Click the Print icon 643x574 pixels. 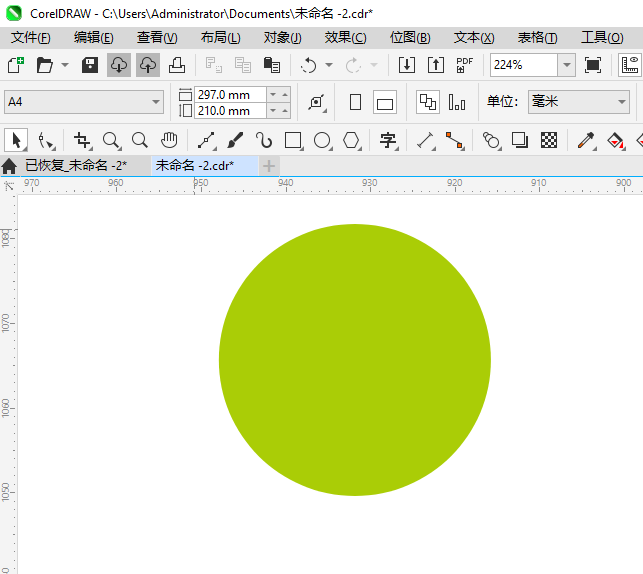click(x=177, y=65)
